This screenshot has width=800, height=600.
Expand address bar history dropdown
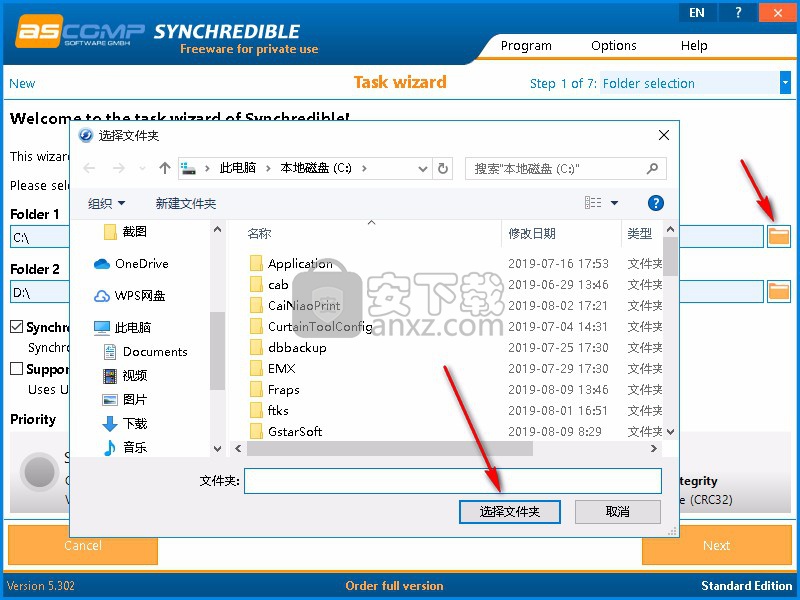(422, 168)
